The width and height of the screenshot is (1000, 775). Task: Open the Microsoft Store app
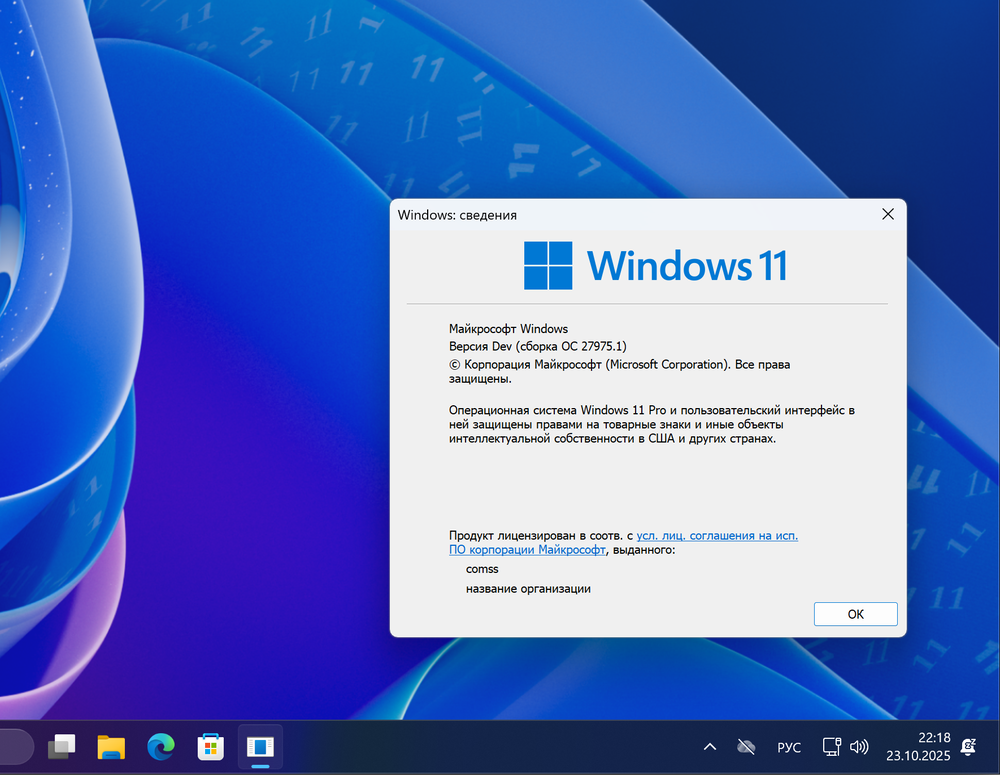[x=210, y=747]
